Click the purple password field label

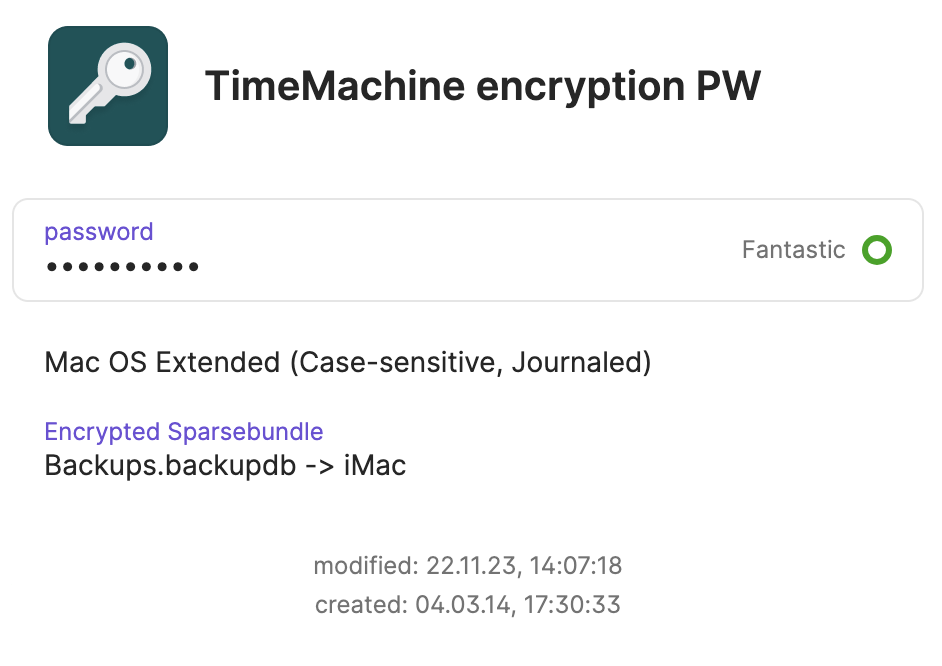pyautogui.click(x=99, y=232)
